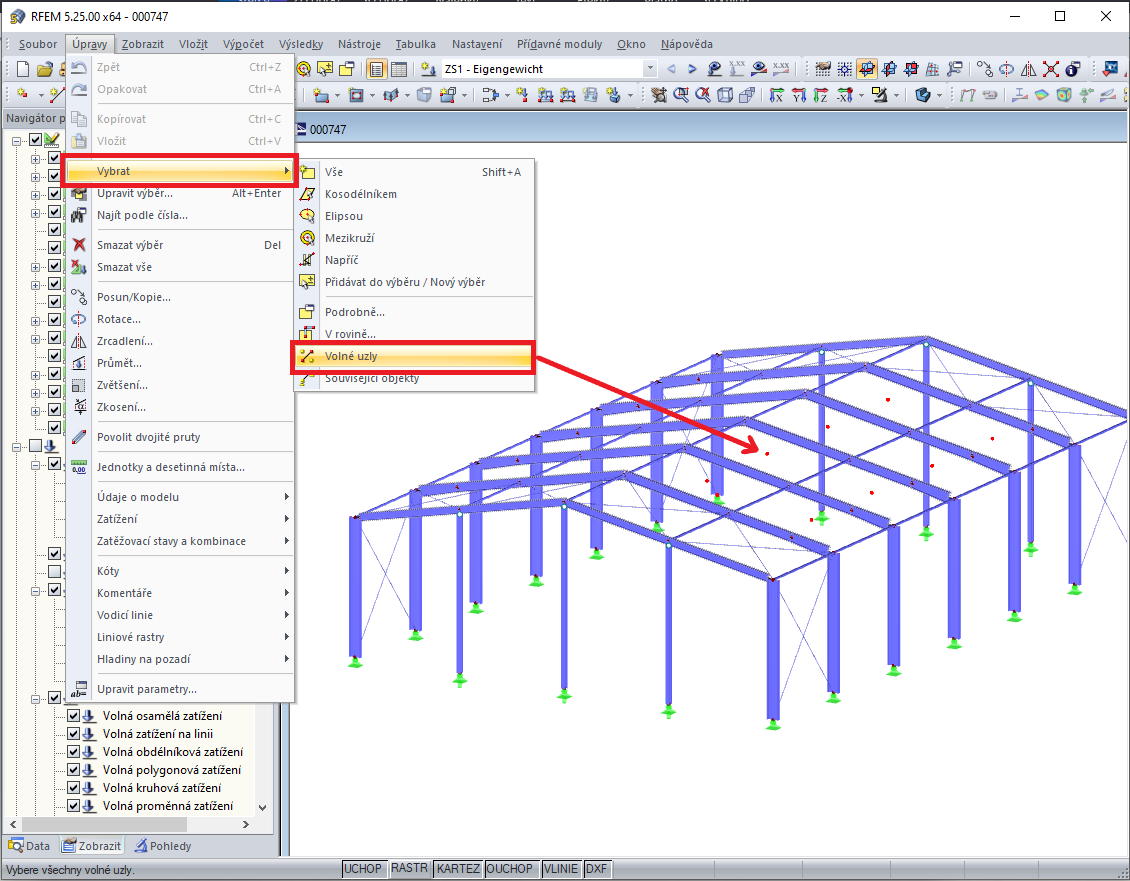Toggle Volná polygonová zatížení checkbox
The height and width of the screenshot is (881, 1130).
click(74, 770)
